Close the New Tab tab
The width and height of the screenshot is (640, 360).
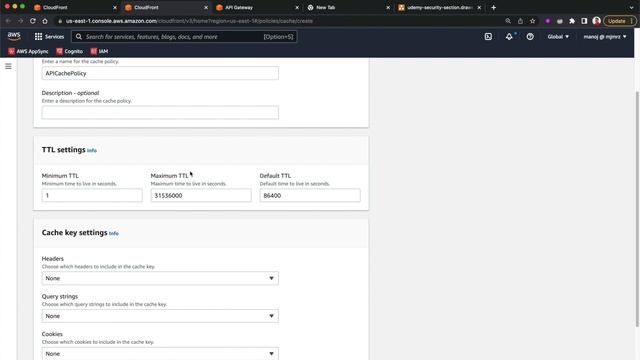(x=388, y=7)
